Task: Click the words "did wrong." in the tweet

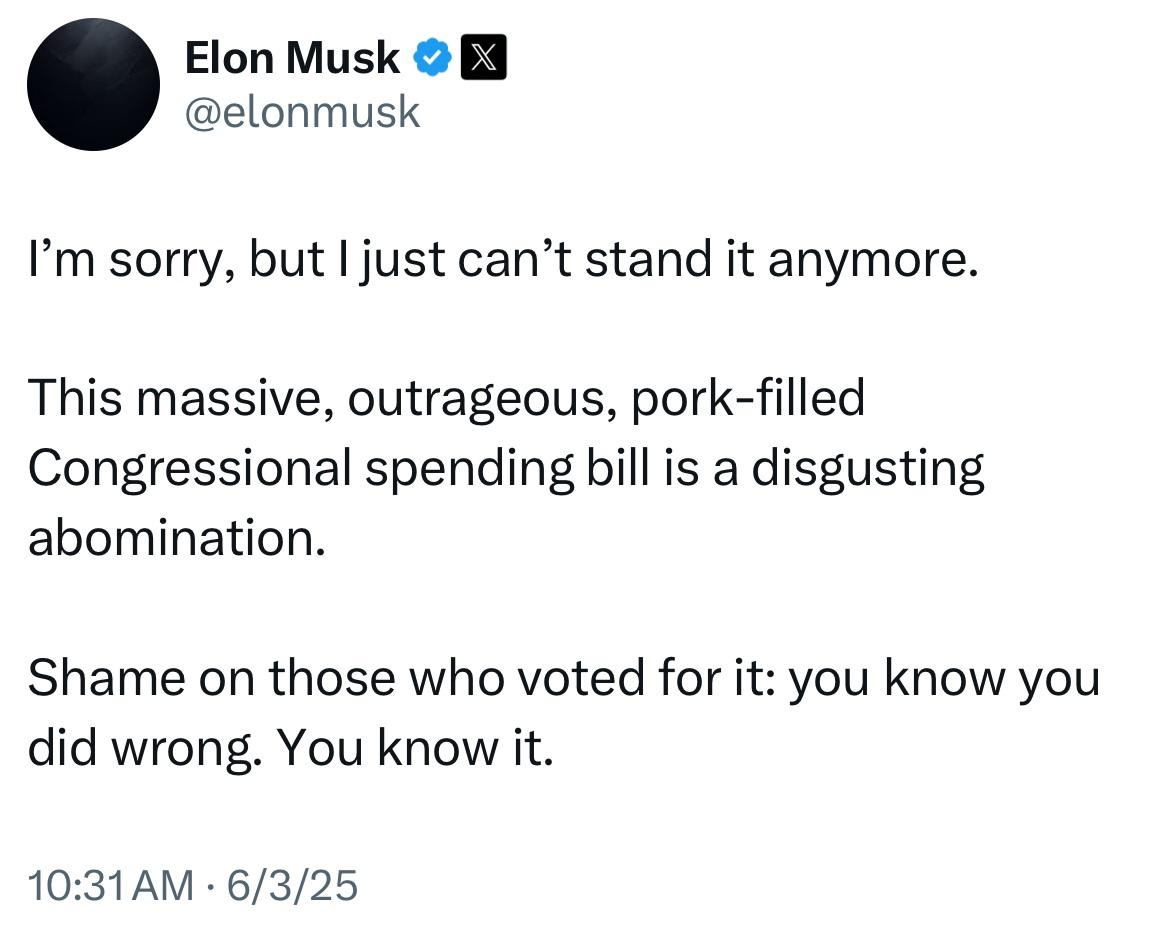Action: 145,748
